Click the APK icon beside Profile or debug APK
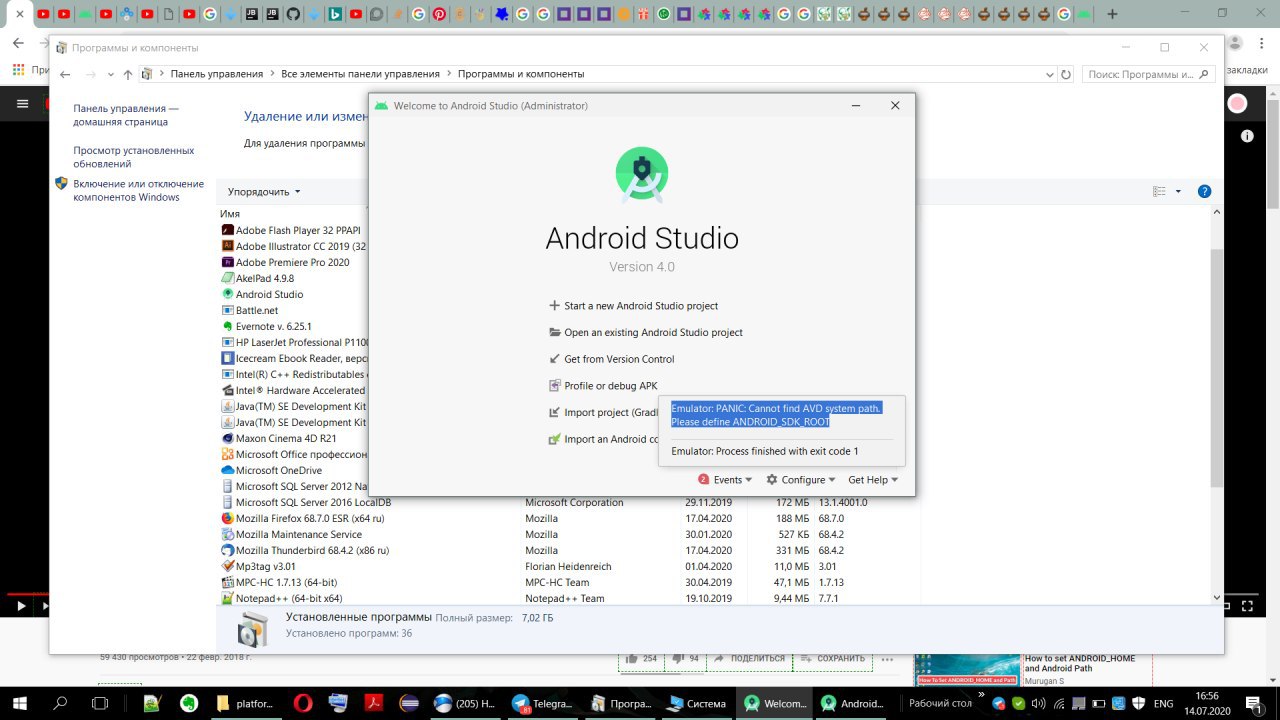This screenshot has width=1280, height=720. coord(555,386)
